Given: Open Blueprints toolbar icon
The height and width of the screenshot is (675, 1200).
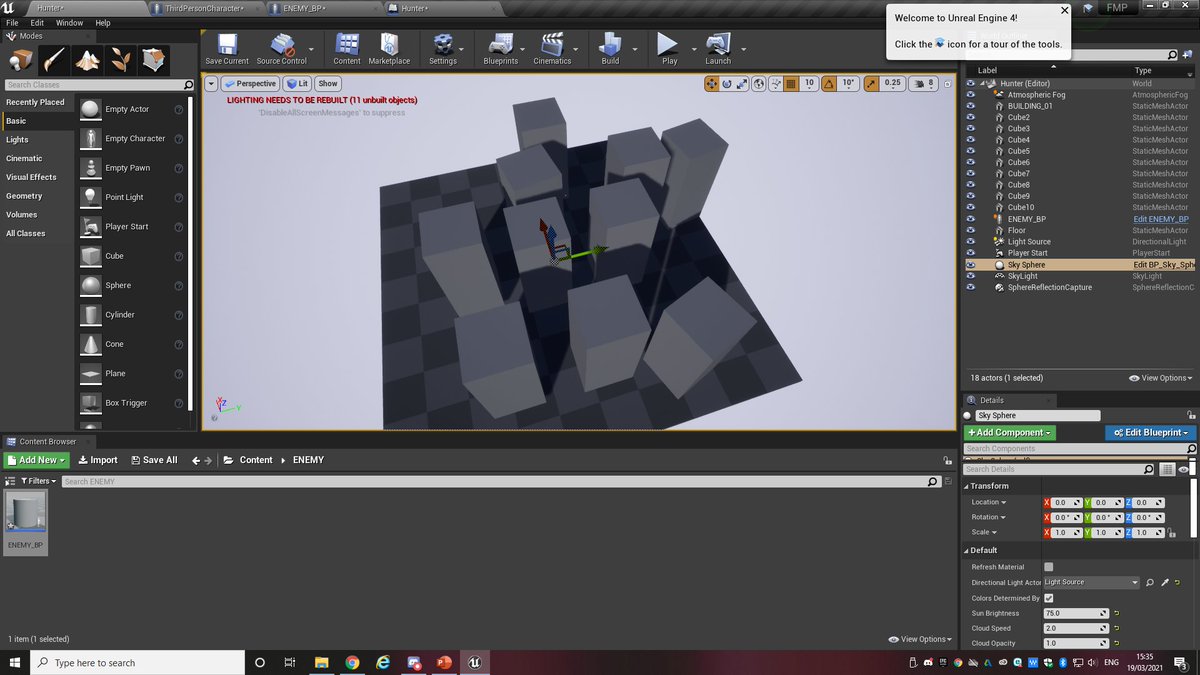Looking at the screenshot, I should click(500, 48).
